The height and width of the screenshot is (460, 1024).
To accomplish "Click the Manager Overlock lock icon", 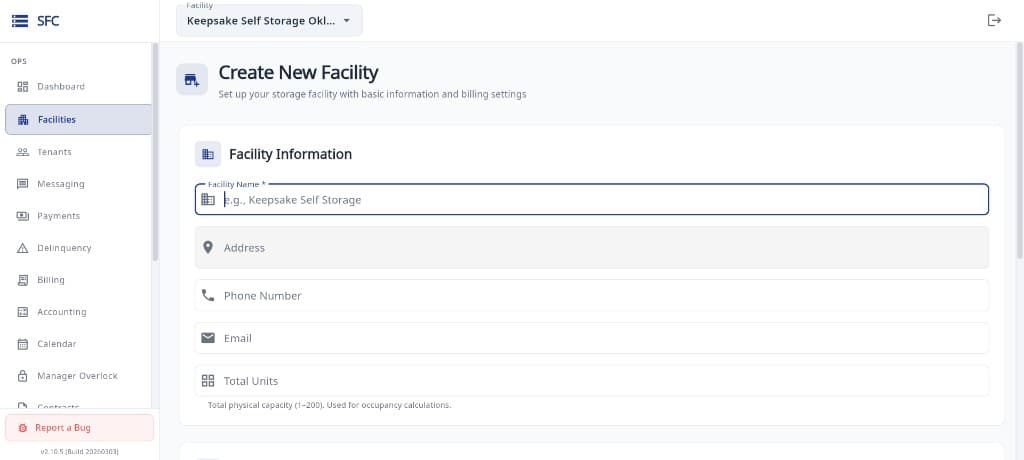I will (x=23, y=376).
